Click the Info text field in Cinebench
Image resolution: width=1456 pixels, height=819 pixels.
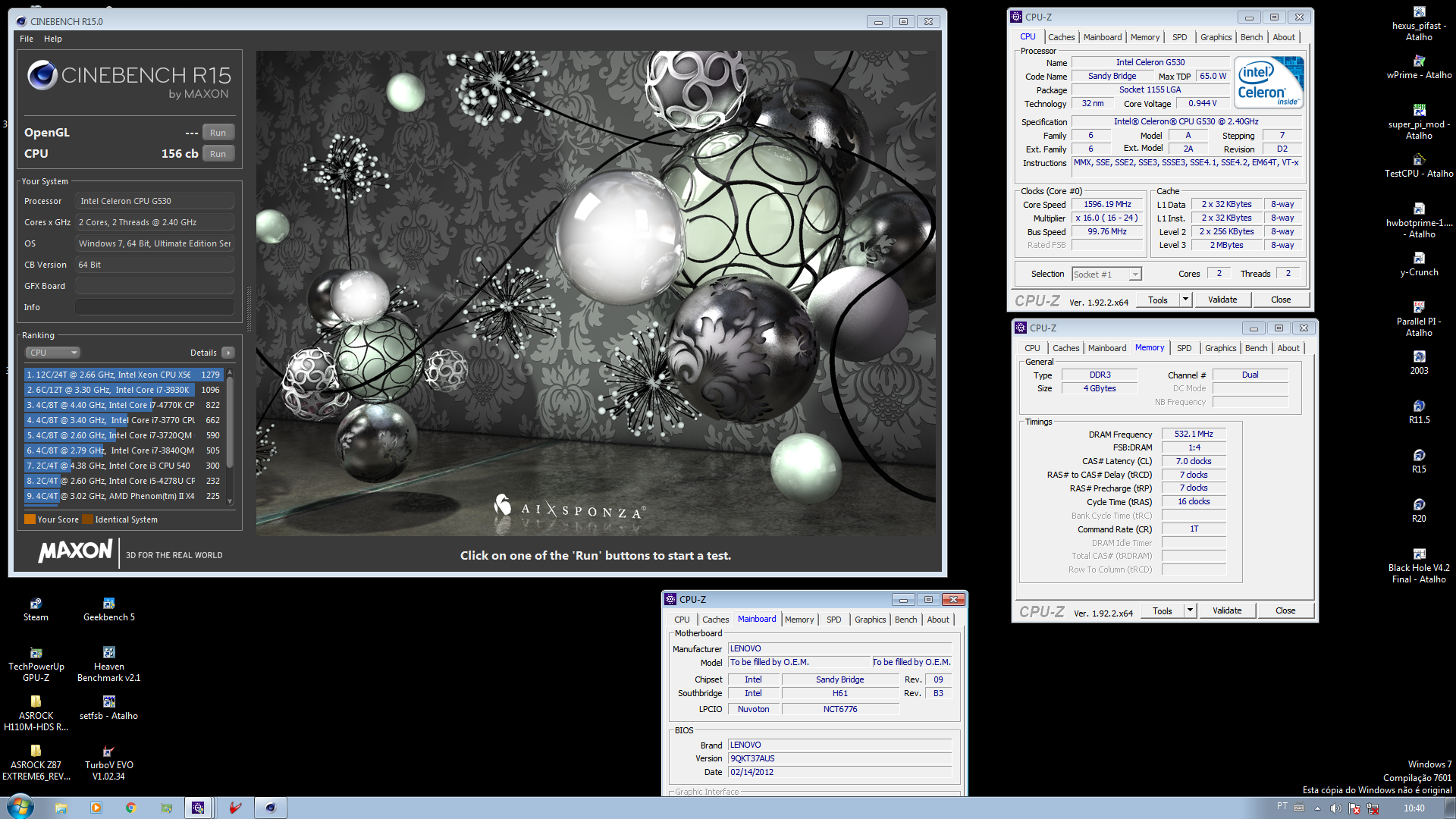click(x=155, y=307)
